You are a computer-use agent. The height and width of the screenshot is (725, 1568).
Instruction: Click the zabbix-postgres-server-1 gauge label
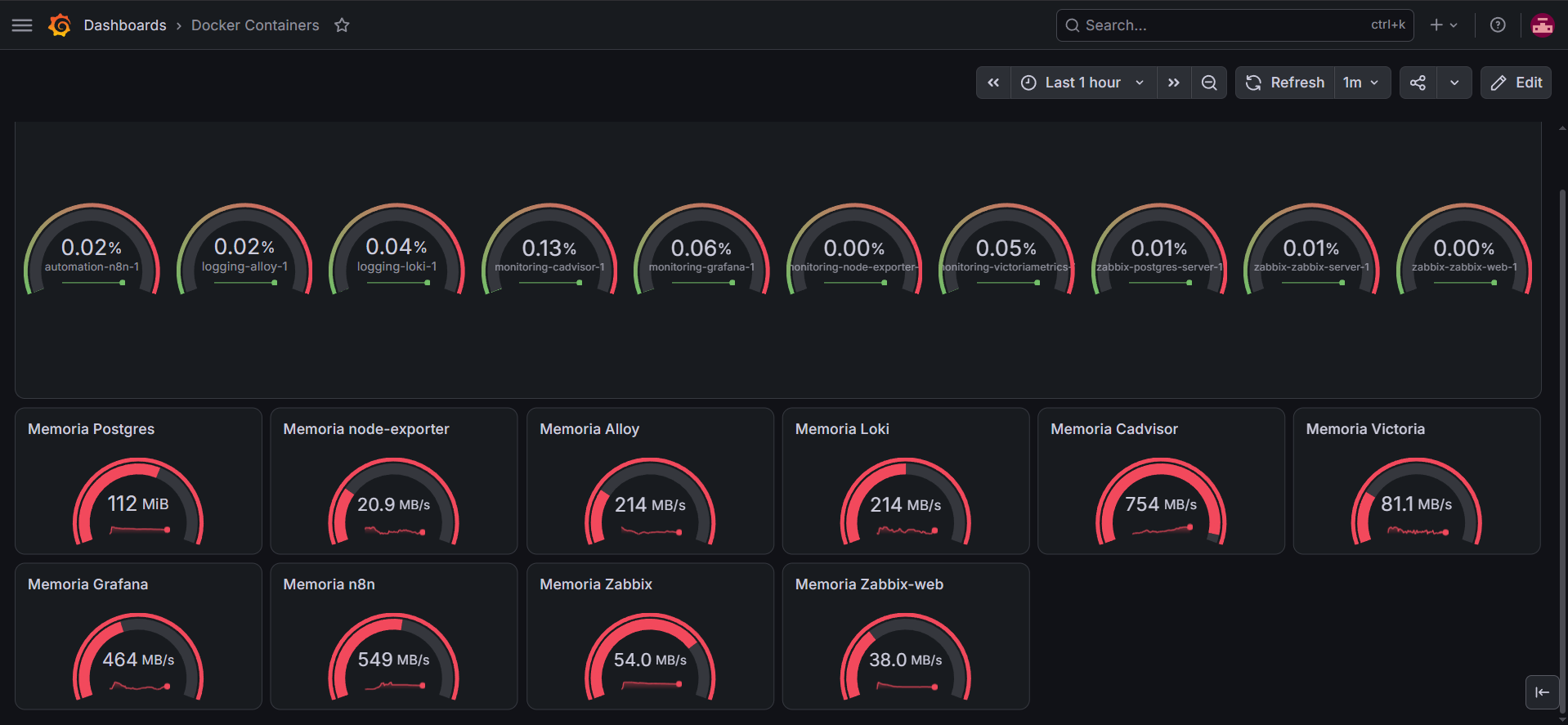click(x=1159, y=267)
